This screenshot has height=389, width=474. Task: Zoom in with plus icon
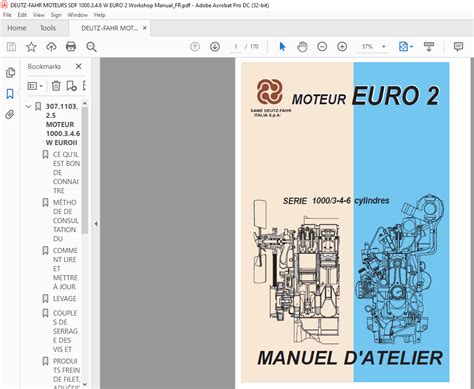point(342,47)
